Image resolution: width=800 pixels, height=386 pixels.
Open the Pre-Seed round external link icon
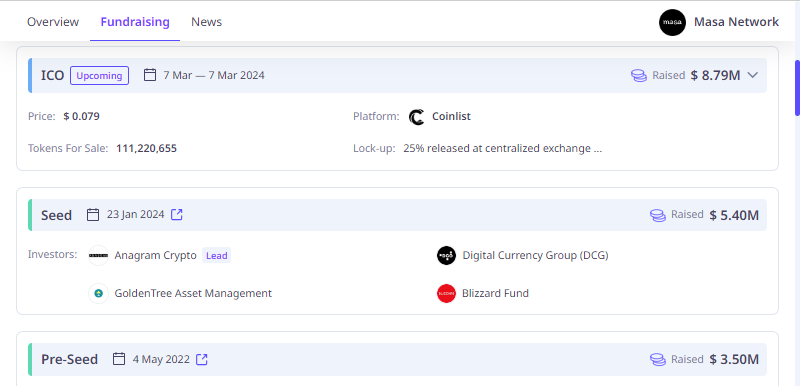click(x=202, y=359)
